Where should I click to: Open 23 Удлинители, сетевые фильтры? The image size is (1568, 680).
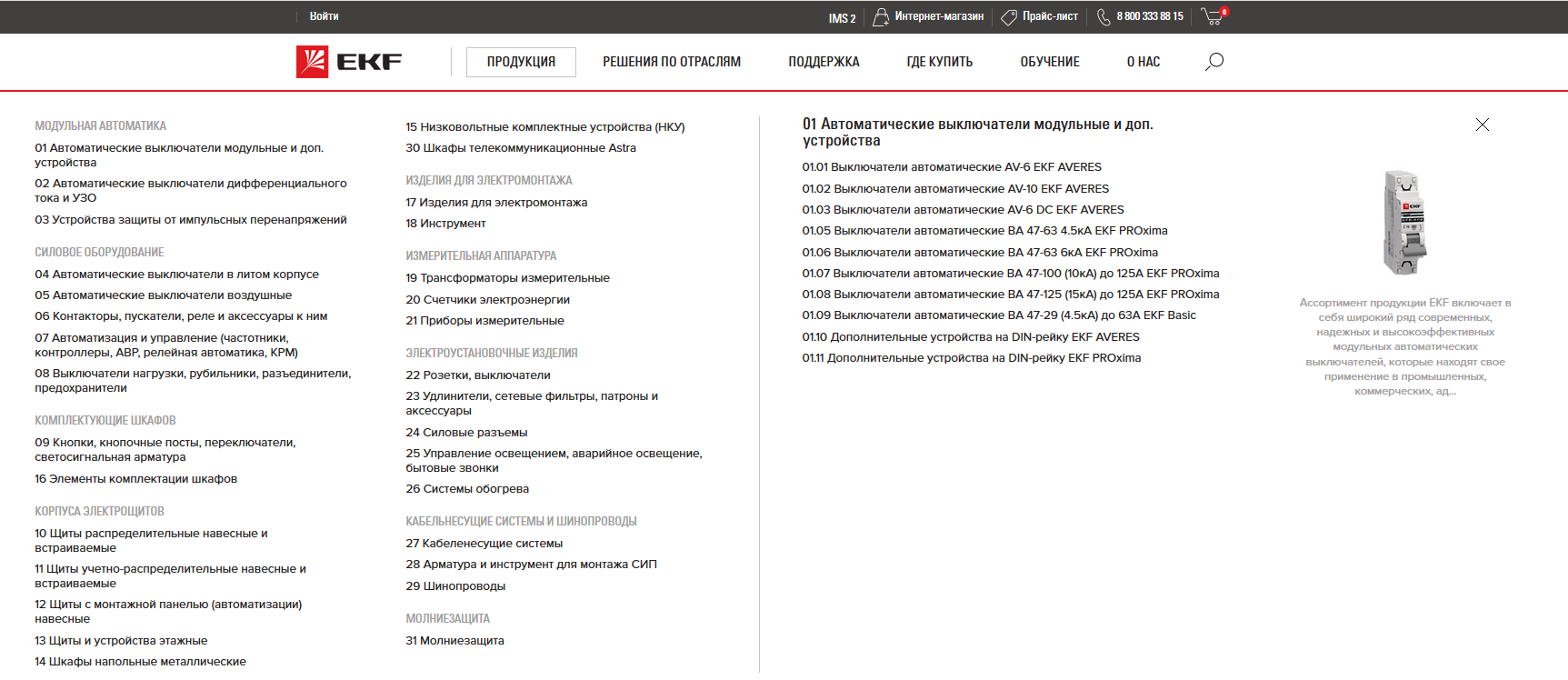click(x=532, y=404)
